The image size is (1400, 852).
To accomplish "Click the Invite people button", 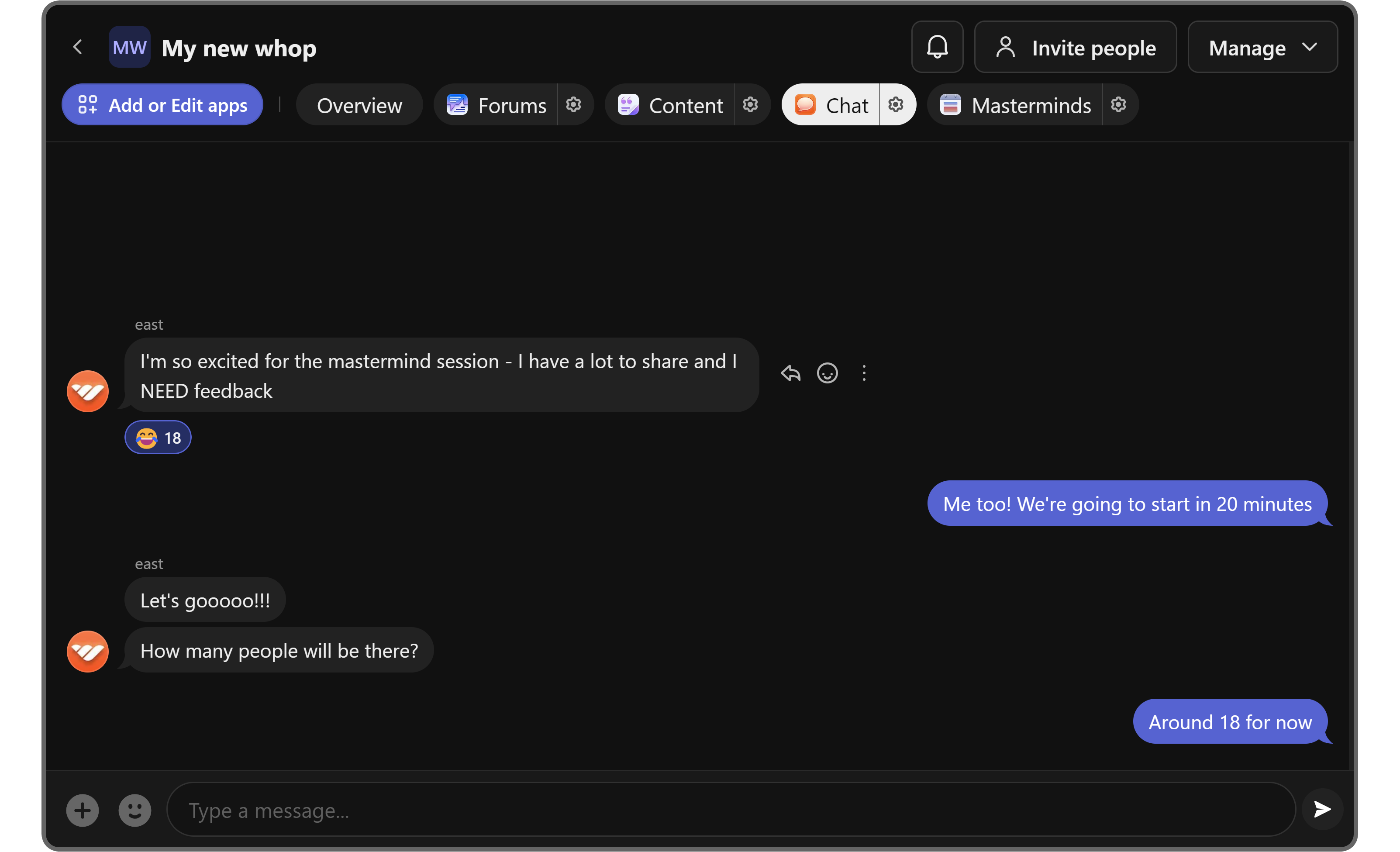I will pyautogui.click(x=1075, y=47).
